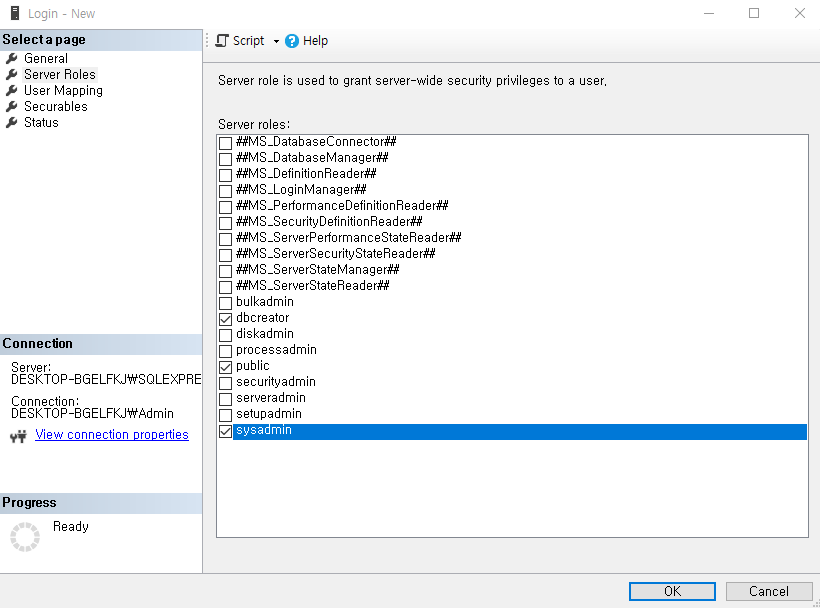The image size is (820, 608).
Task: Enable ##MS_ServerStateManager## checkbox
Action: 225,271
